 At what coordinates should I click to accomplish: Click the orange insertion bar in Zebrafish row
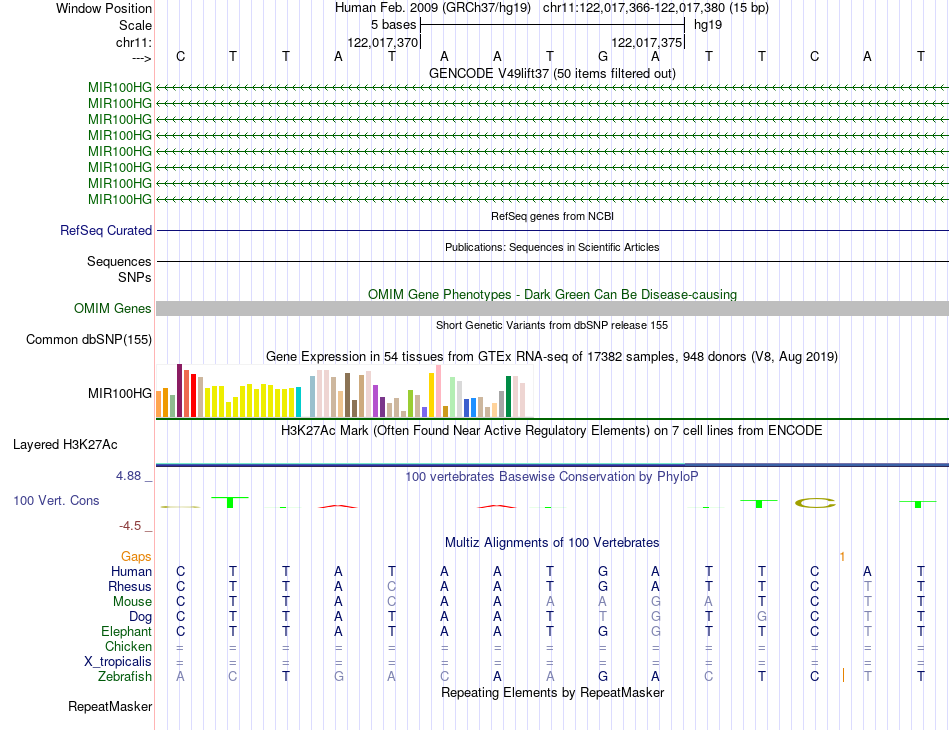pyautogui.click(x=843, y=675)
